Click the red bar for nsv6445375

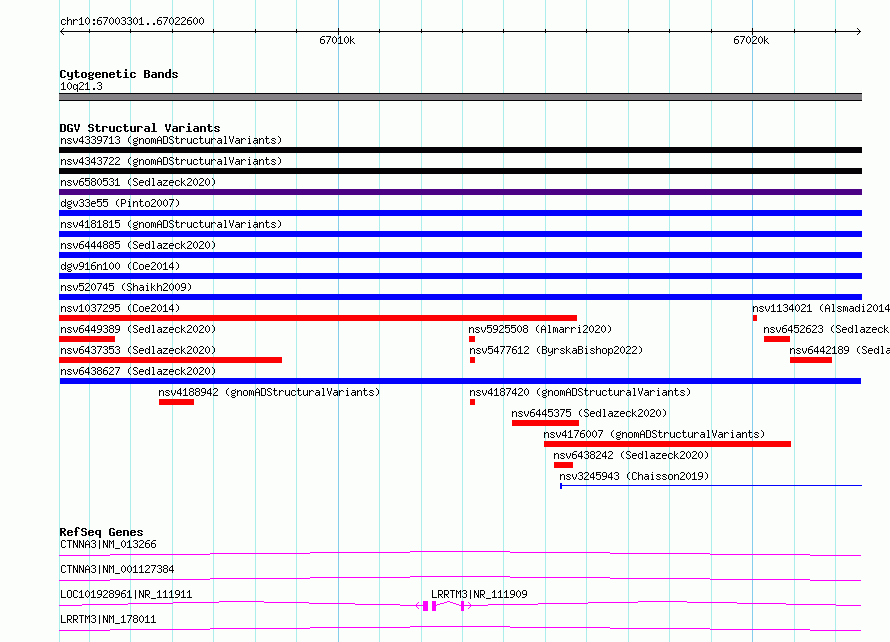tap(545, 423)
